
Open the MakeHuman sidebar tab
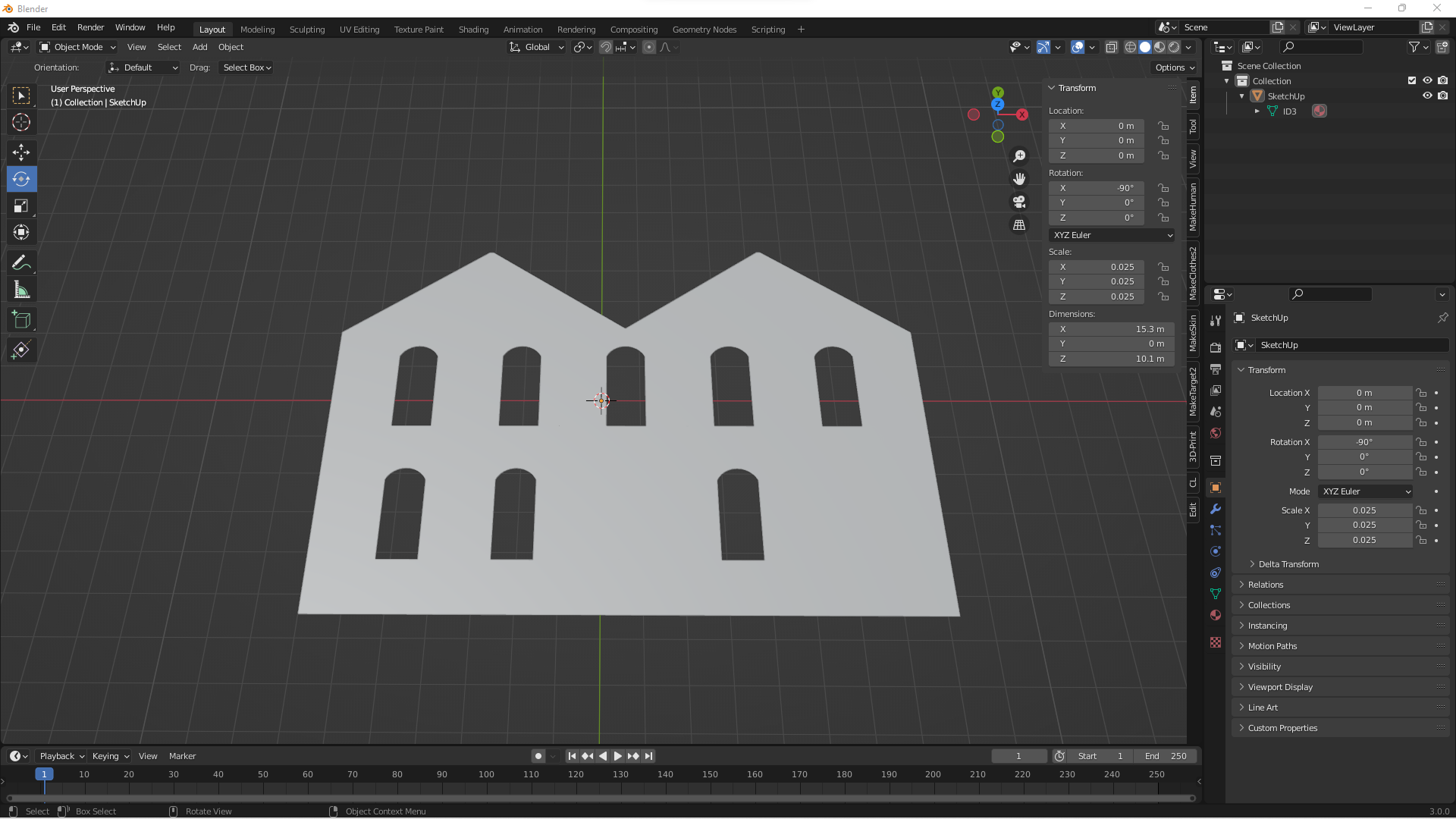pos(1194,207)
